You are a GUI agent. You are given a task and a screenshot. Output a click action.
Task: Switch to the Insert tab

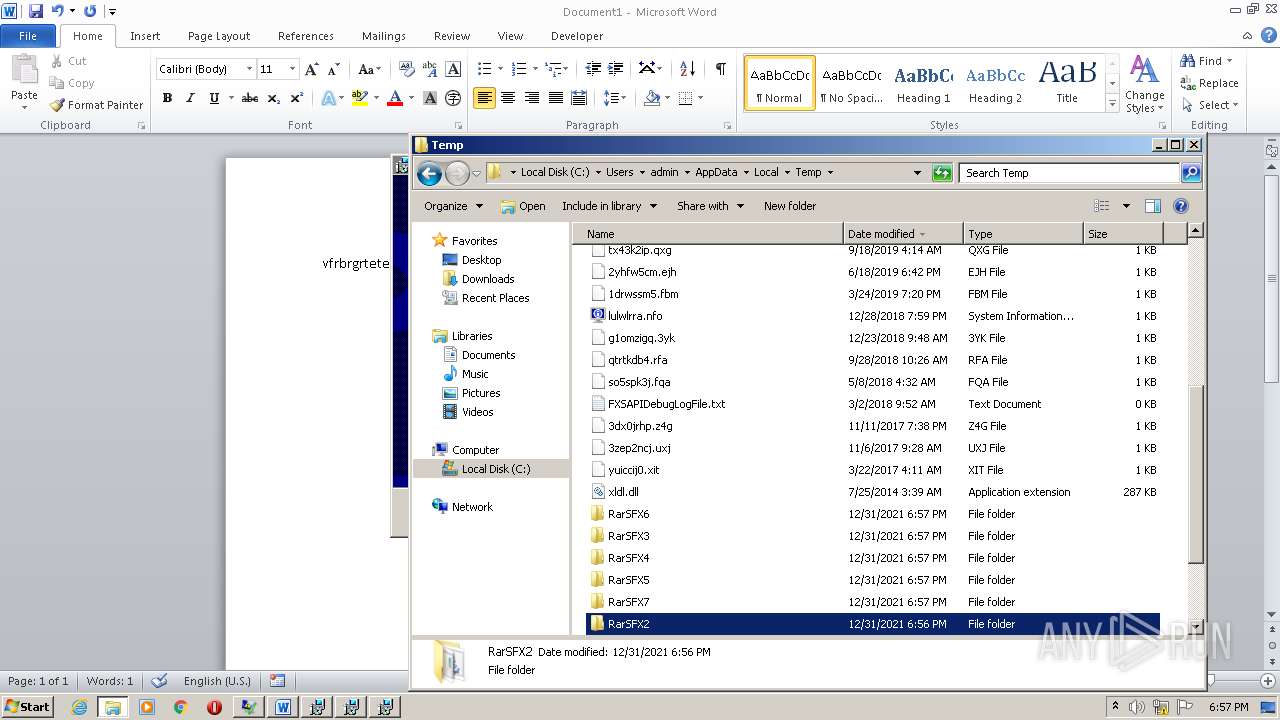(145, 36)
